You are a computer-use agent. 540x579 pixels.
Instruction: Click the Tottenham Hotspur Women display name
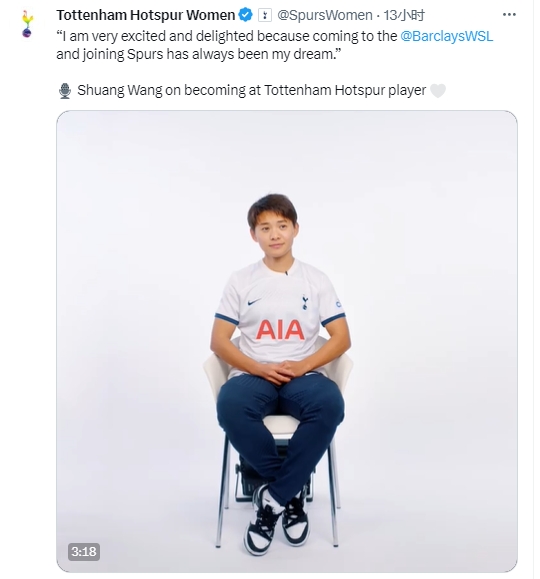tap(146, 15)
